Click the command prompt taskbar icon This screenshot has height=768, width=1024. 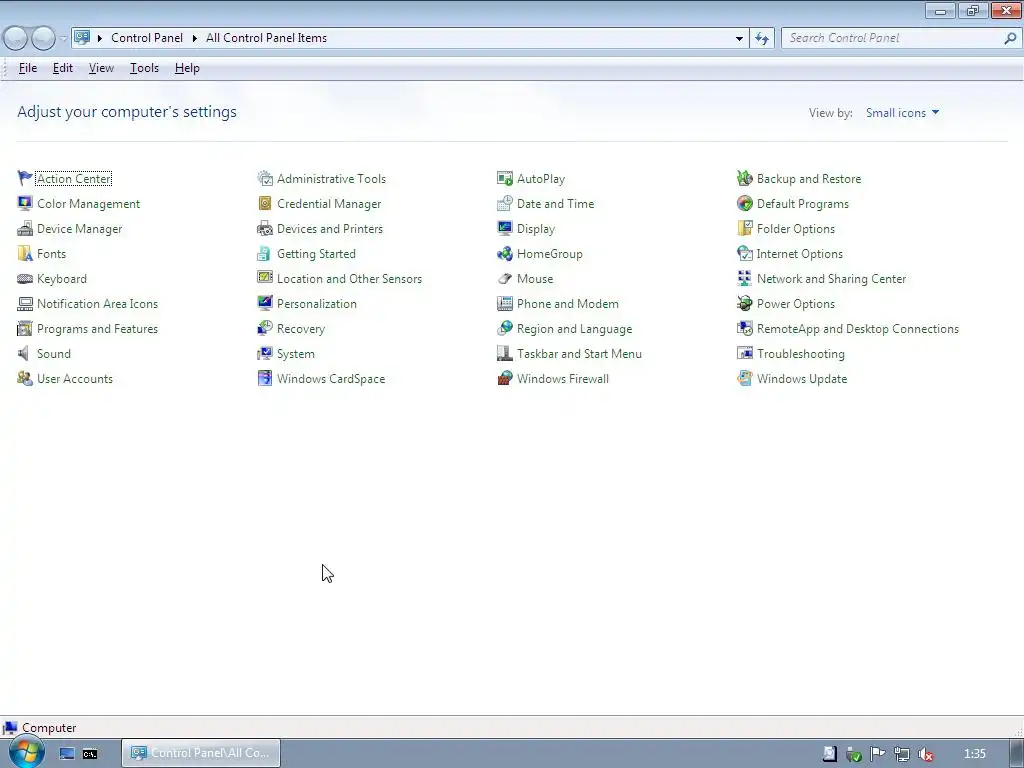tap(90, 754)
